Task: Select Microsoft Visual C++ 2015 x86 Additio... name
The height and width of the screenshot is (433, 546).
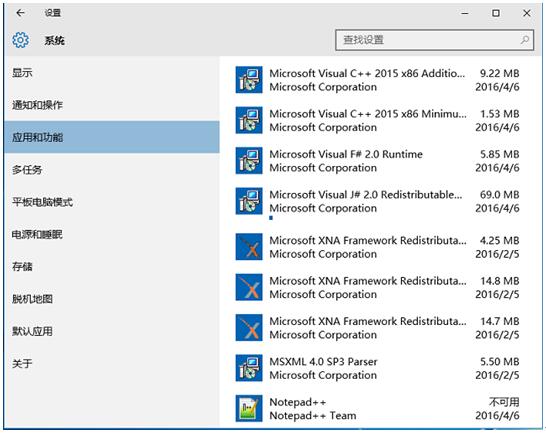Action: point(367,74)
